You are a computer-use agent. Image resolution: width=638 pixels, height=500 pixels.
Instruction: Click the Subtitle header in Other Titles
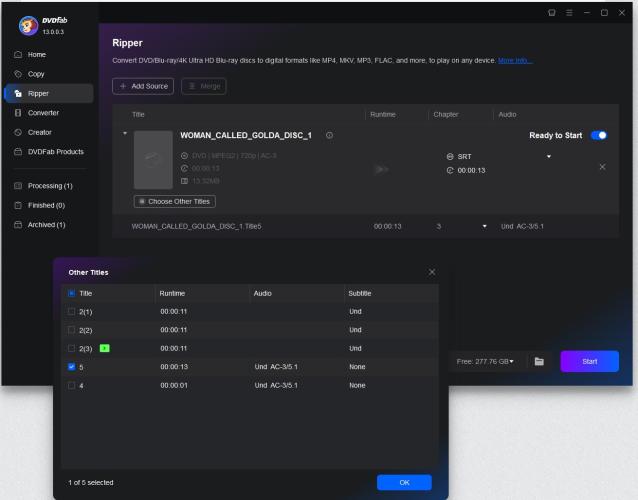click(360, 293)
